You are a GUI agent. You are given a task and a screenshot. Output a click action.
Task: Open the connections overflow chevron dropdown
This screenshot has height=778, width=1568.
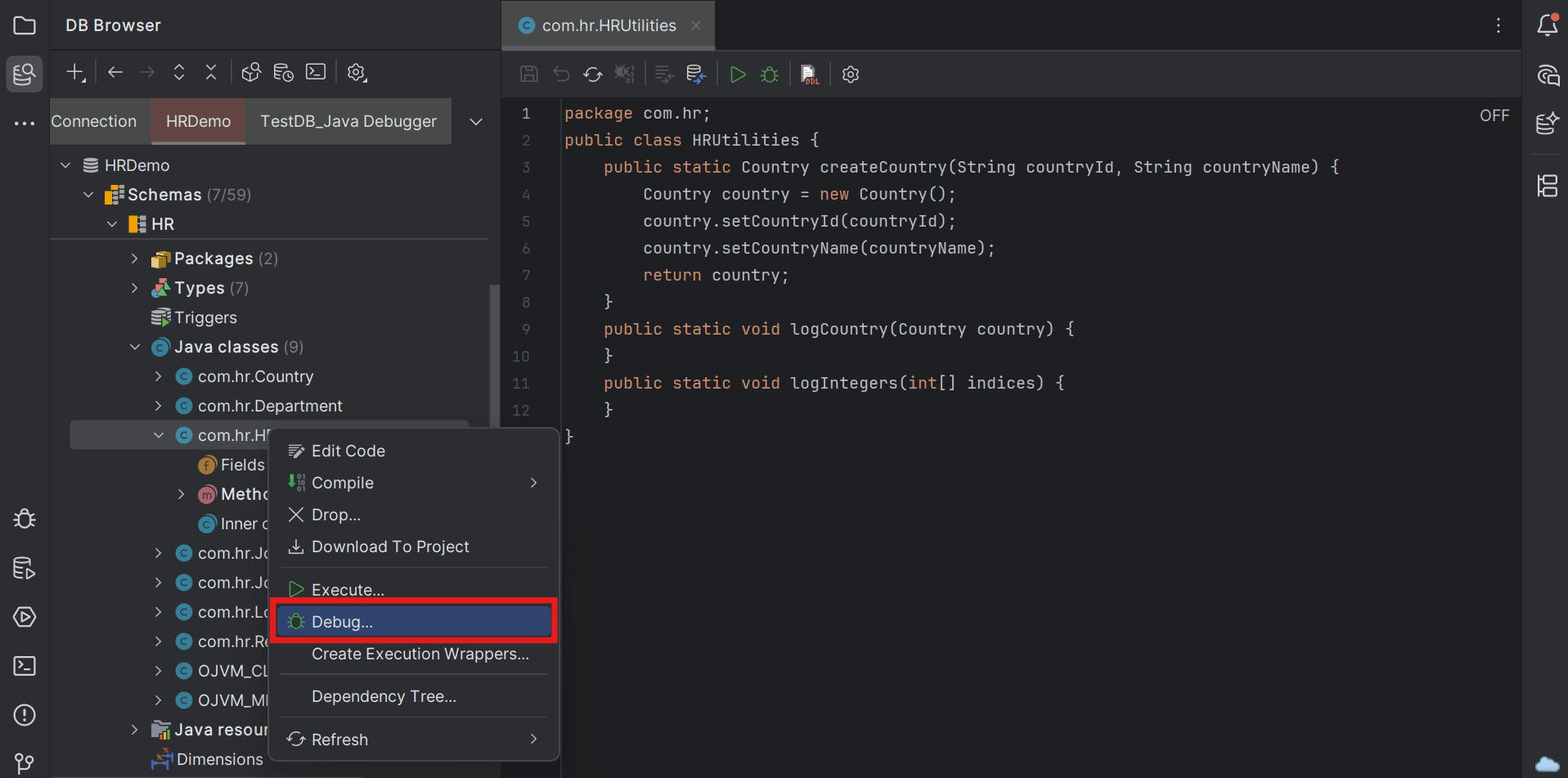475,121
